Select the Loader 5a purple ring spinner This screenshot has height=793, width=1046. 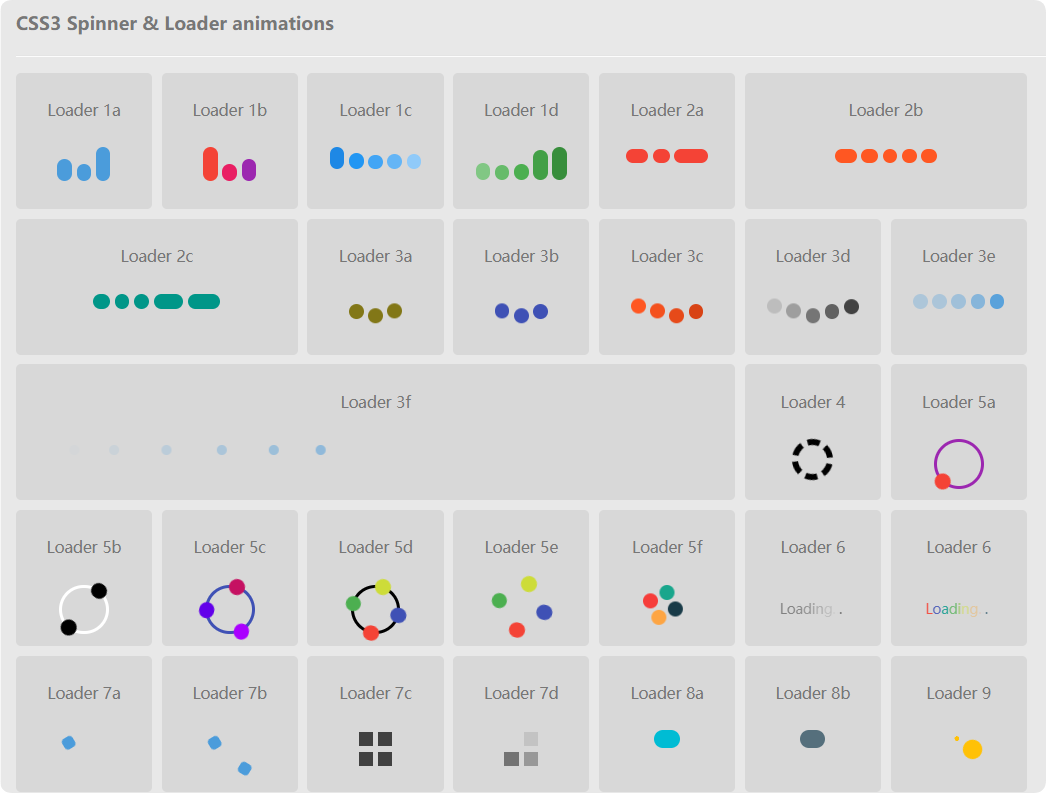pyautogui.click(x=958, y=464)
